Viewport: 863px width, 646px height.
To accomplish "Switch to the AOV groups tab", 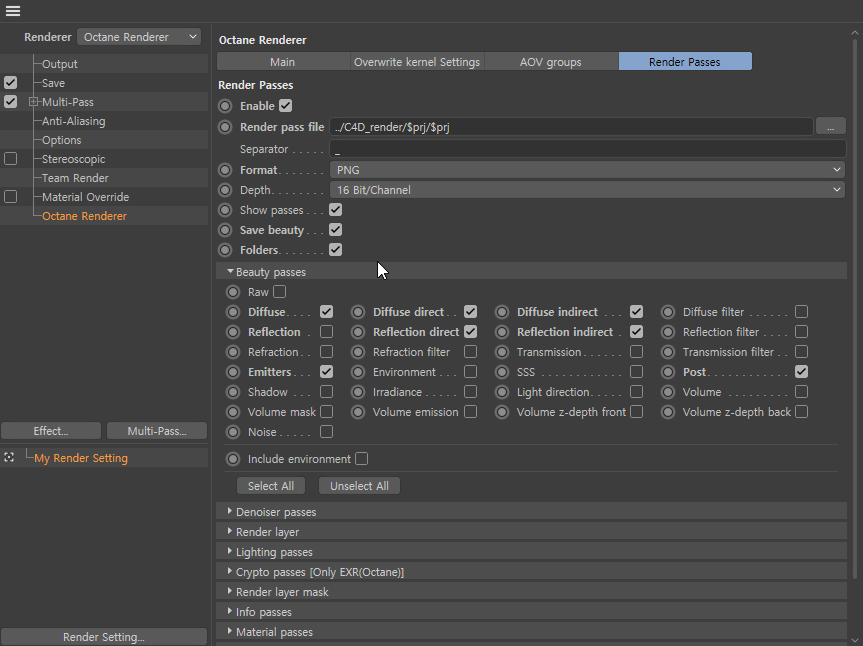I will point(551,62).
